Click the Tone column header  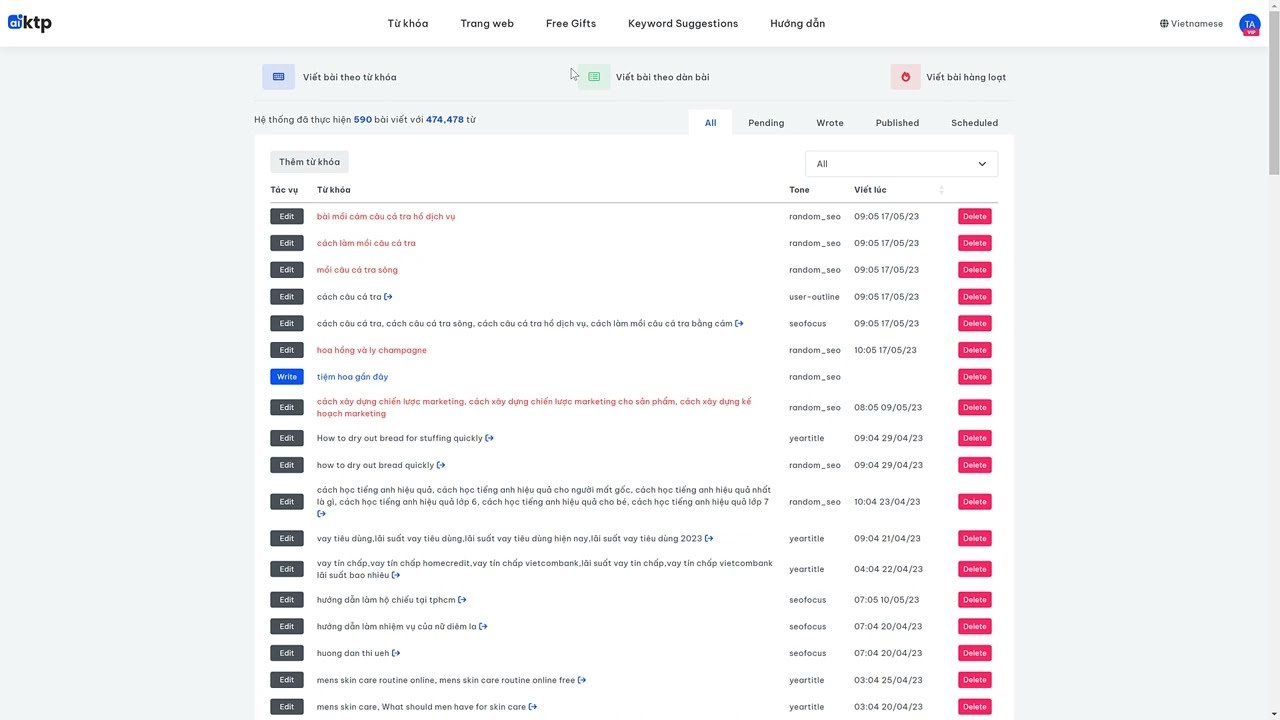tap(799, 190)
